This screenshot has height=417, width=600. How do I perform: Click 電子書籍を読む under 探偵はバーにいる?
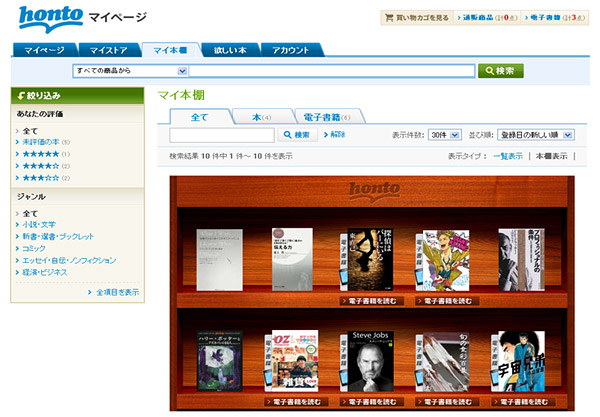(x=372, y=301)
